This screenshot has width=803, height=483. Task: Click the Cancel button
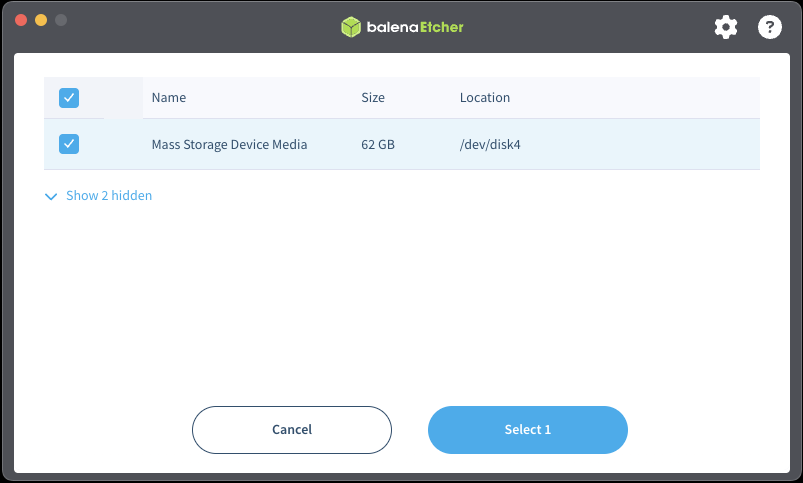click(x=292, y=430)
